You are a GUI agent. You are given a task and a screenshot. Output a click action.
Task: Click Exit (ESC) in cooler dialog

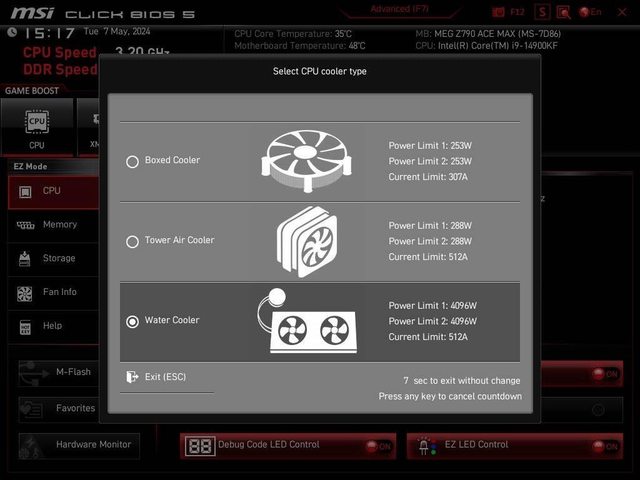(165, 377)
